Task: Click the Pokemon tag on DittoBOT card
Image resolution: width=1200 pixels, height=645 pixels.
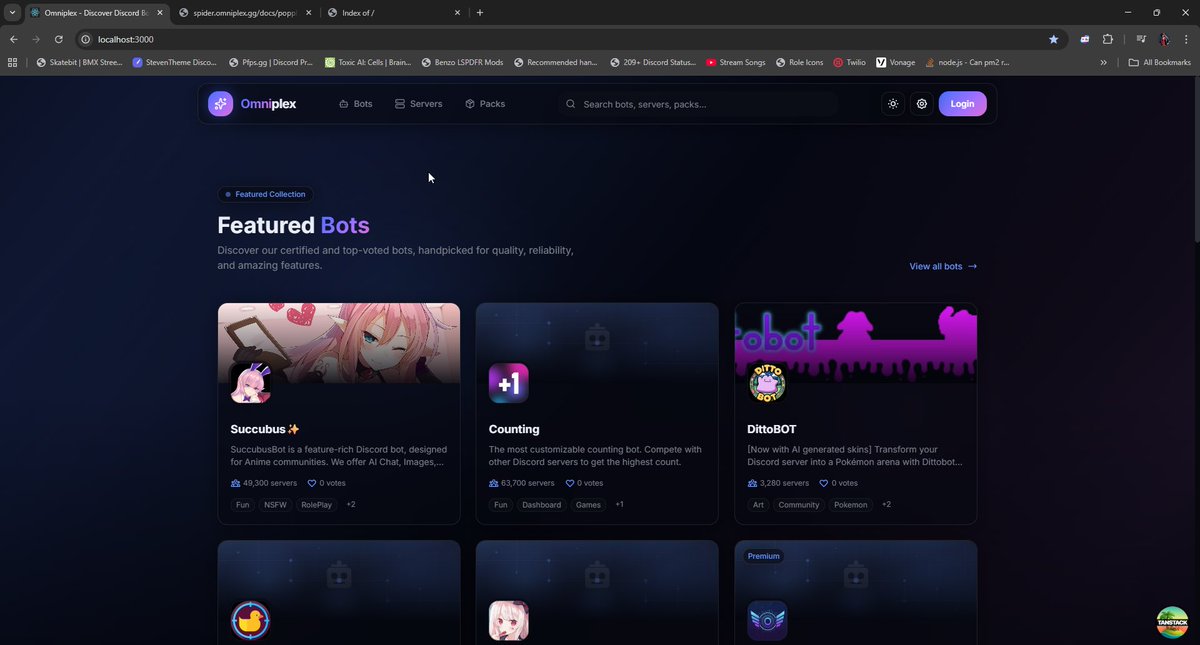Action: tap(851, 505)
